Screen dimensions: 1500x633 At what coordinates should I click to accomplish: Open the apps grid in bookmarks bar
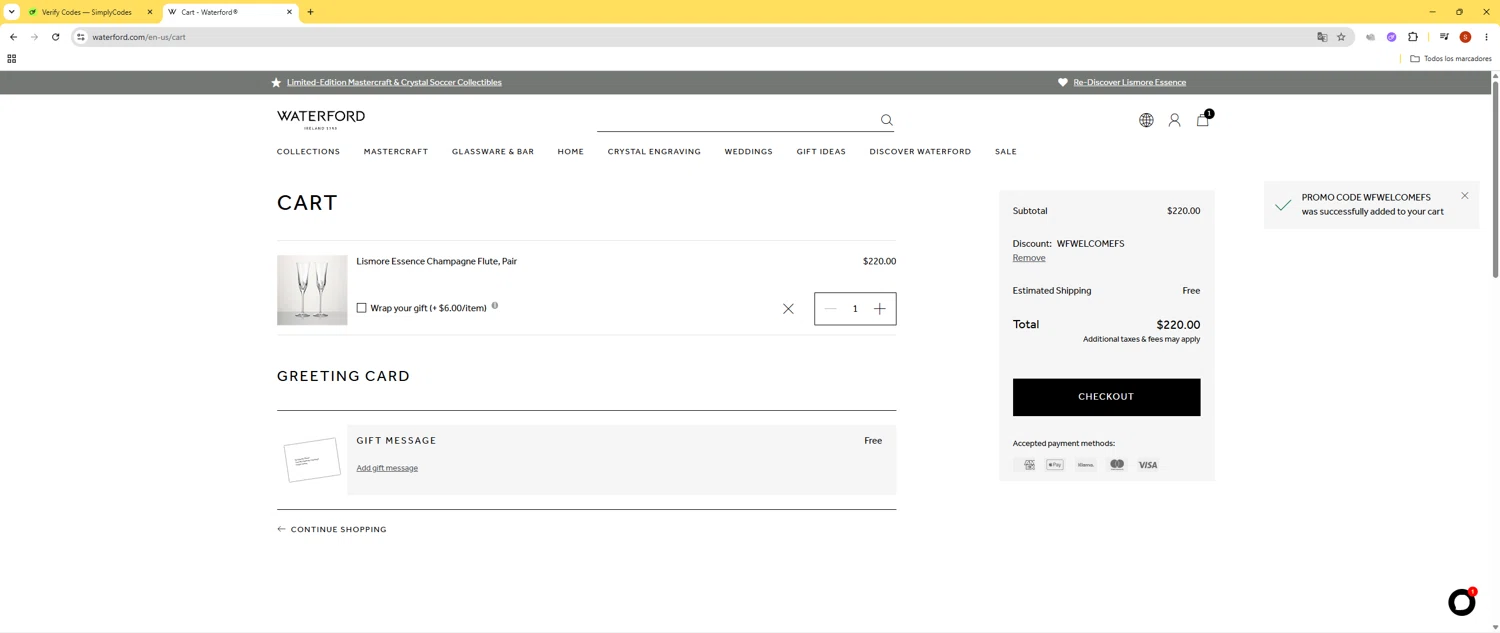pos(12,59)
